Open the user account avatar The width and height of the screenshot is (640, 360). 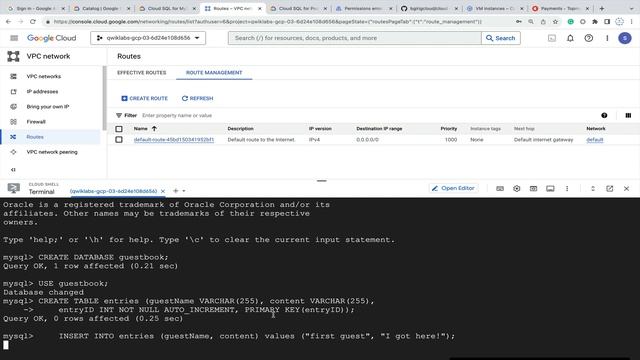click(x=624, y=38)
